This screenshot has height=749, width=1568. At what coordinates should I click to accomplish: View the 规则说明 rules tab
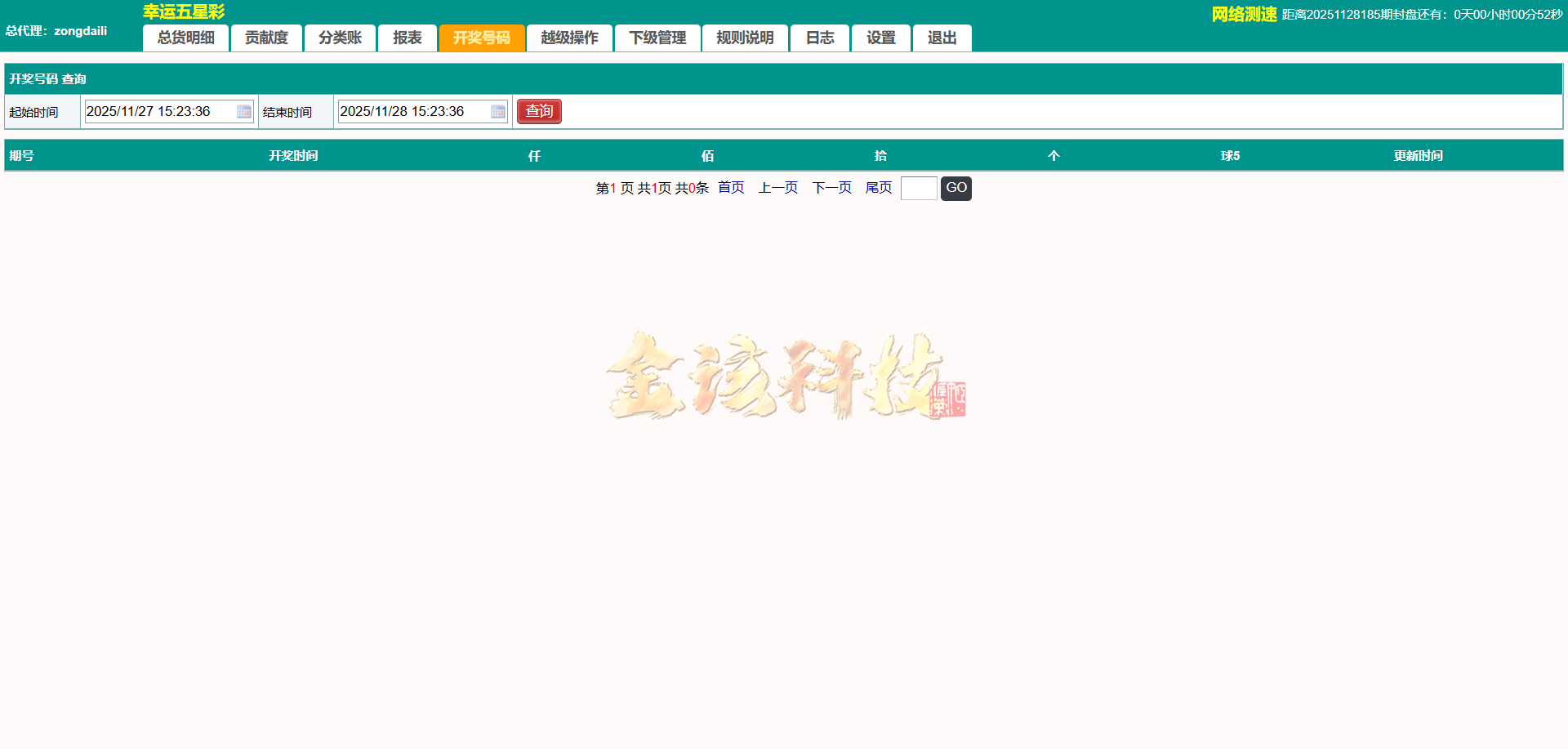745,38
